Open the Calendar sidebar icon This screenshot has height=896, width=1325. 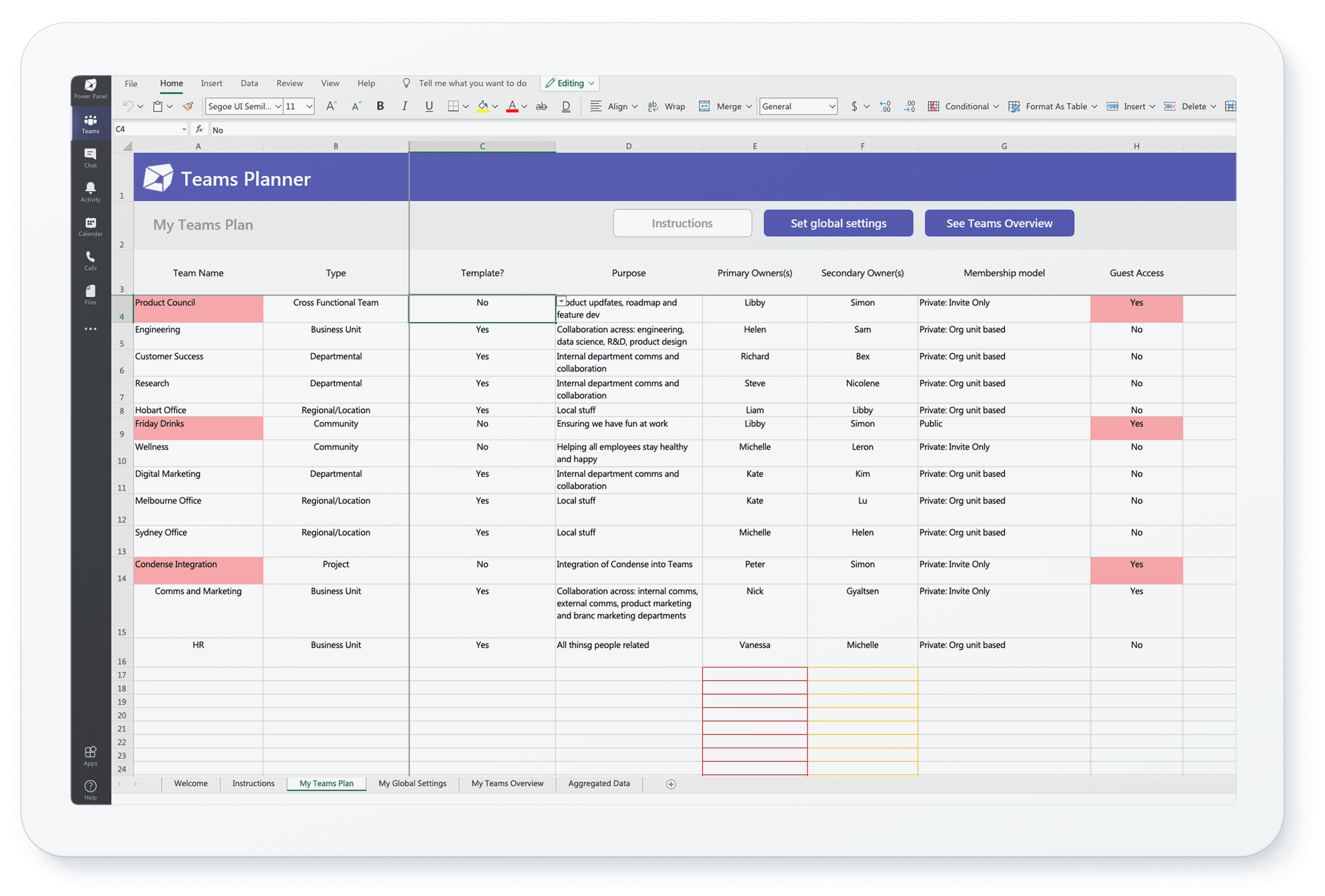click(x=90, y=226)
